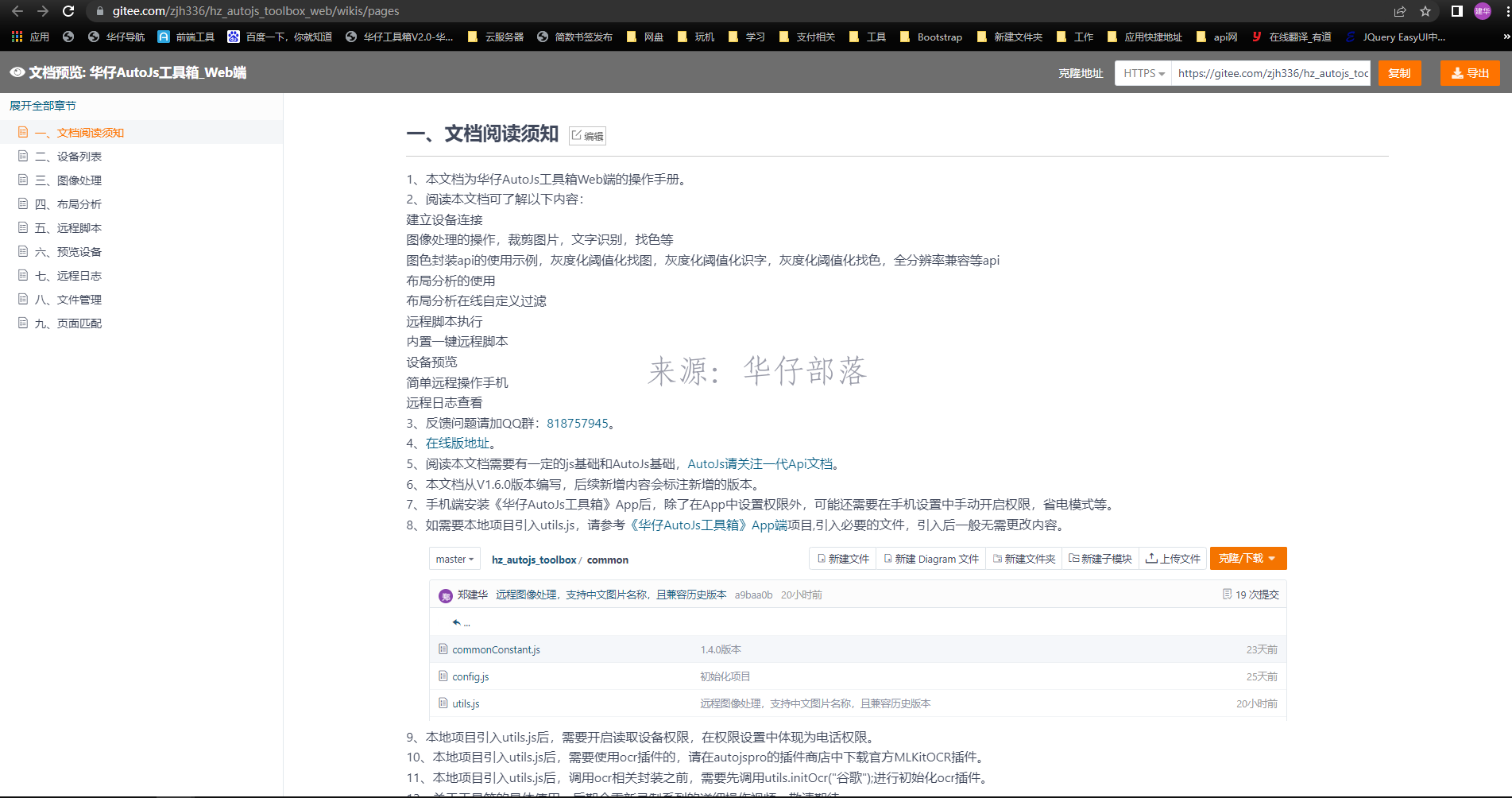Click 上传文件 upload button
The width and height of the screenshot is (1512, 798).
pyautogui.click(x=1173, y=559)
